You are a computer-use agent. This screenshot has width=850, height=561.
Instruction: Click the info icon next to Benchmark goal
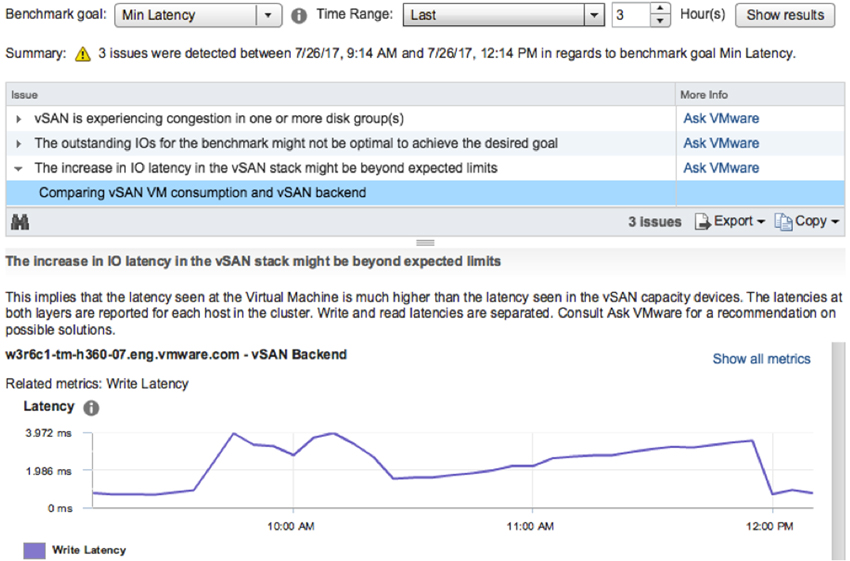(299, 16)
